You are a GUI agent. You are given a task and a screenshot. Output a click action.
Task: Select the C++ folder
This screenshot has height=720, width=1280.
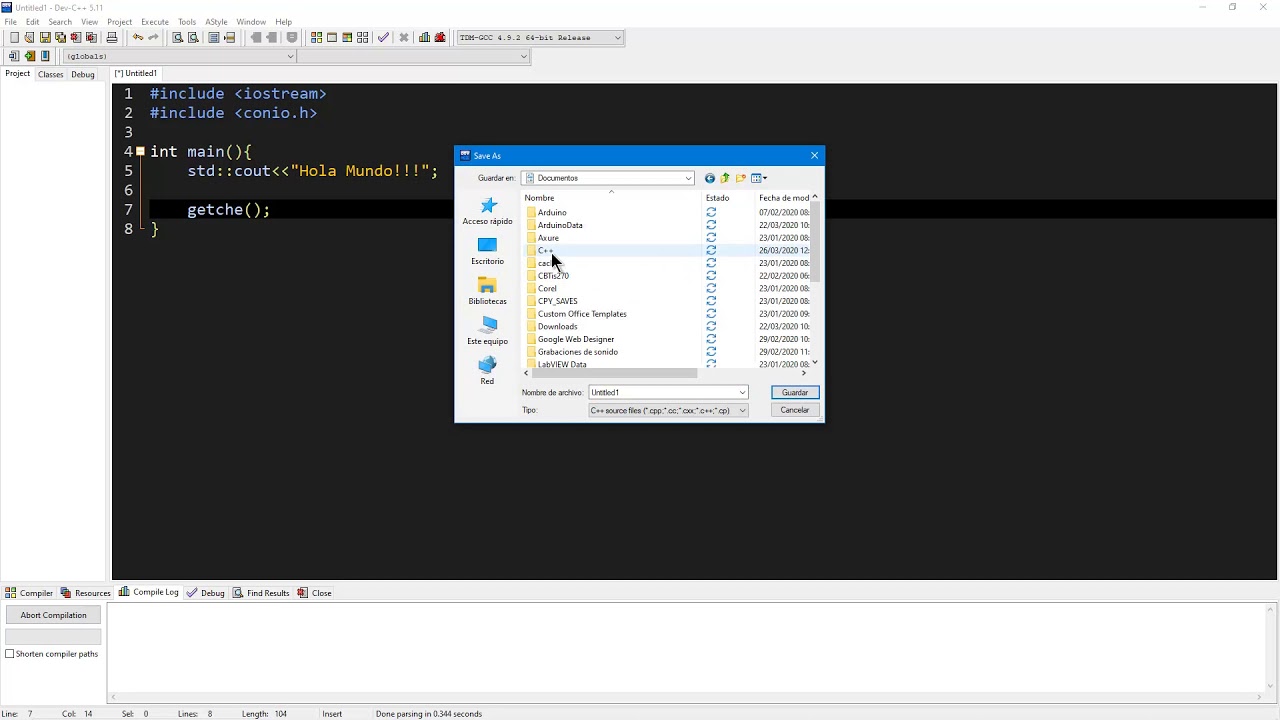[545, 251]
